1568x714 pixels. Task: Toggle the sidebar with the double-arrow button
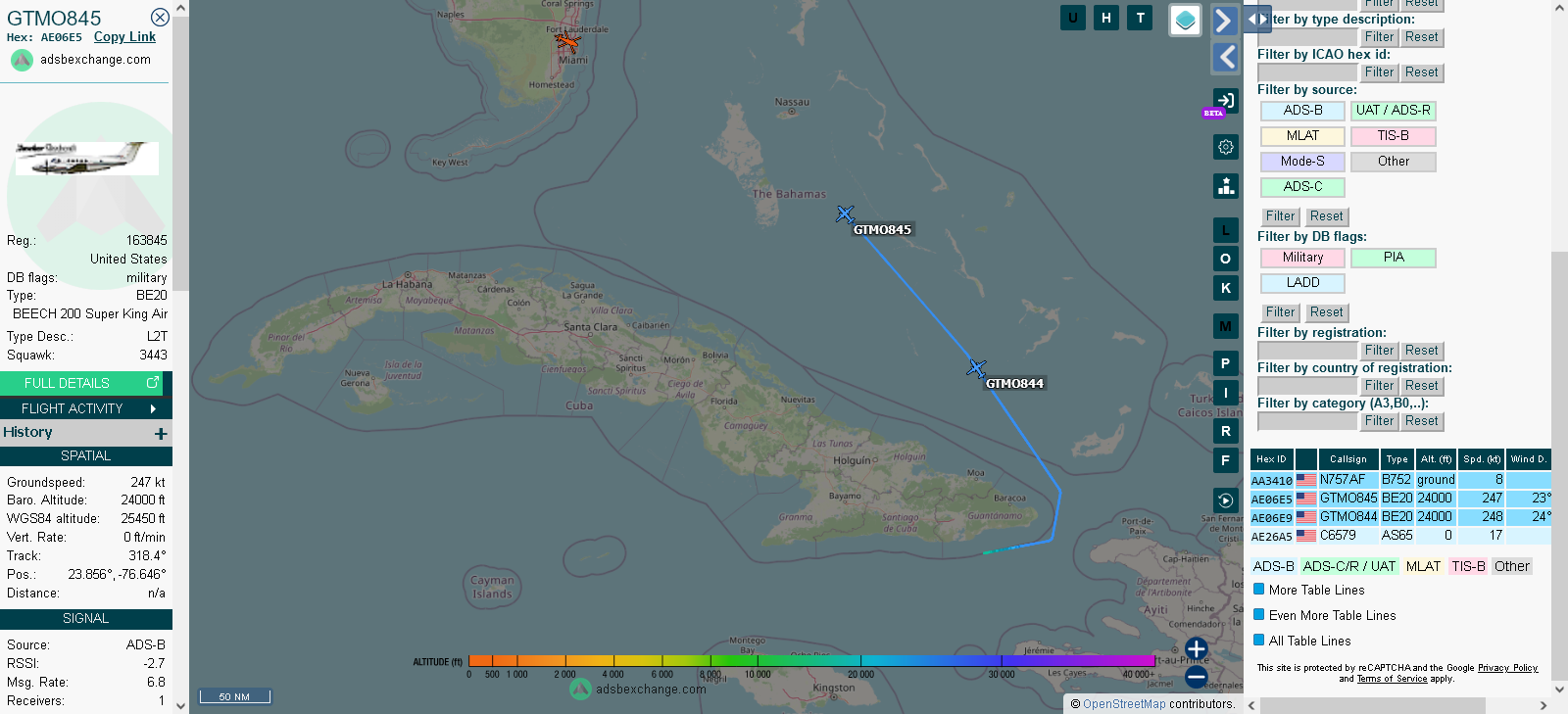[1256, 19]
